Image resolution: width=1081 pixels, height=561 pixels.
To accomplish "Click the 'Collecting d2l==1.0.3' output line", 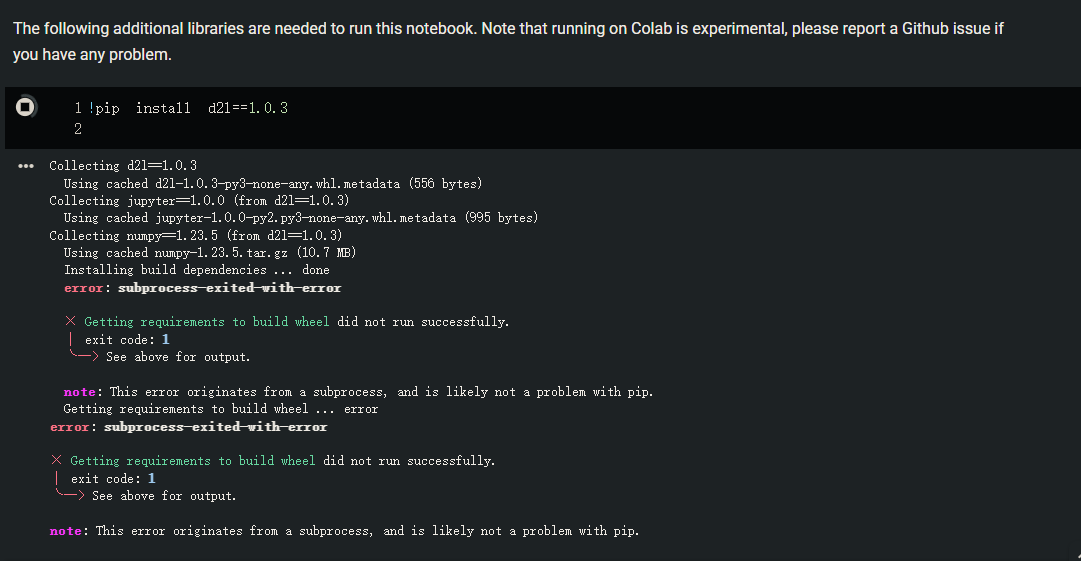I will pyautogui.click(x=123, y=165).
